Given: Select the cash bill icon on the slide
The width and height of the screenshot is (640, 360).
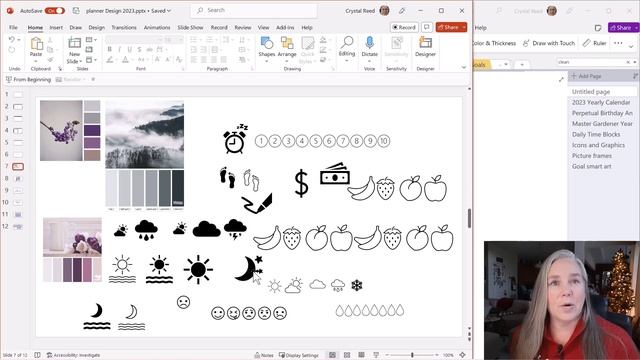Looking at the screenshot, I should [335, 174].
